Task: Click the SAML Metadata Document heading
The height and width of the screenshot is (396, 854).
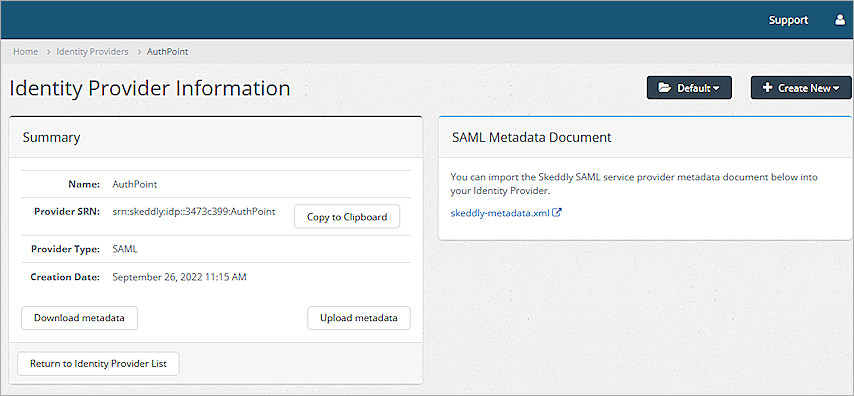Action: coord(532,137)
